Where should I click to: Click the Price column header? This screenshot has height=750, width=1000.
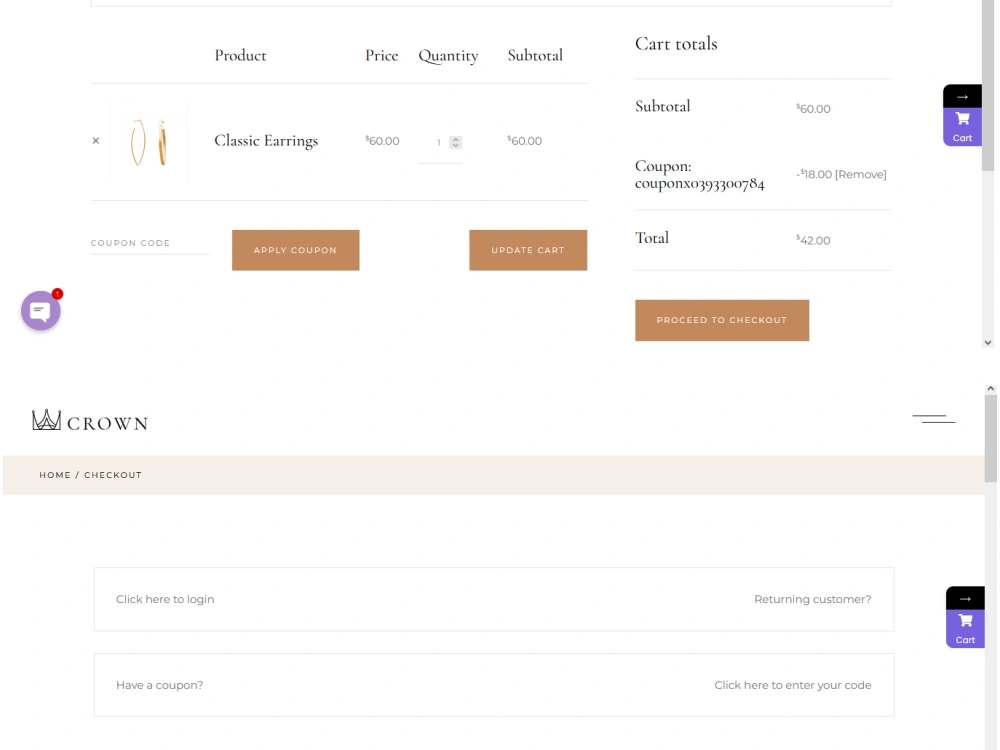381,55
